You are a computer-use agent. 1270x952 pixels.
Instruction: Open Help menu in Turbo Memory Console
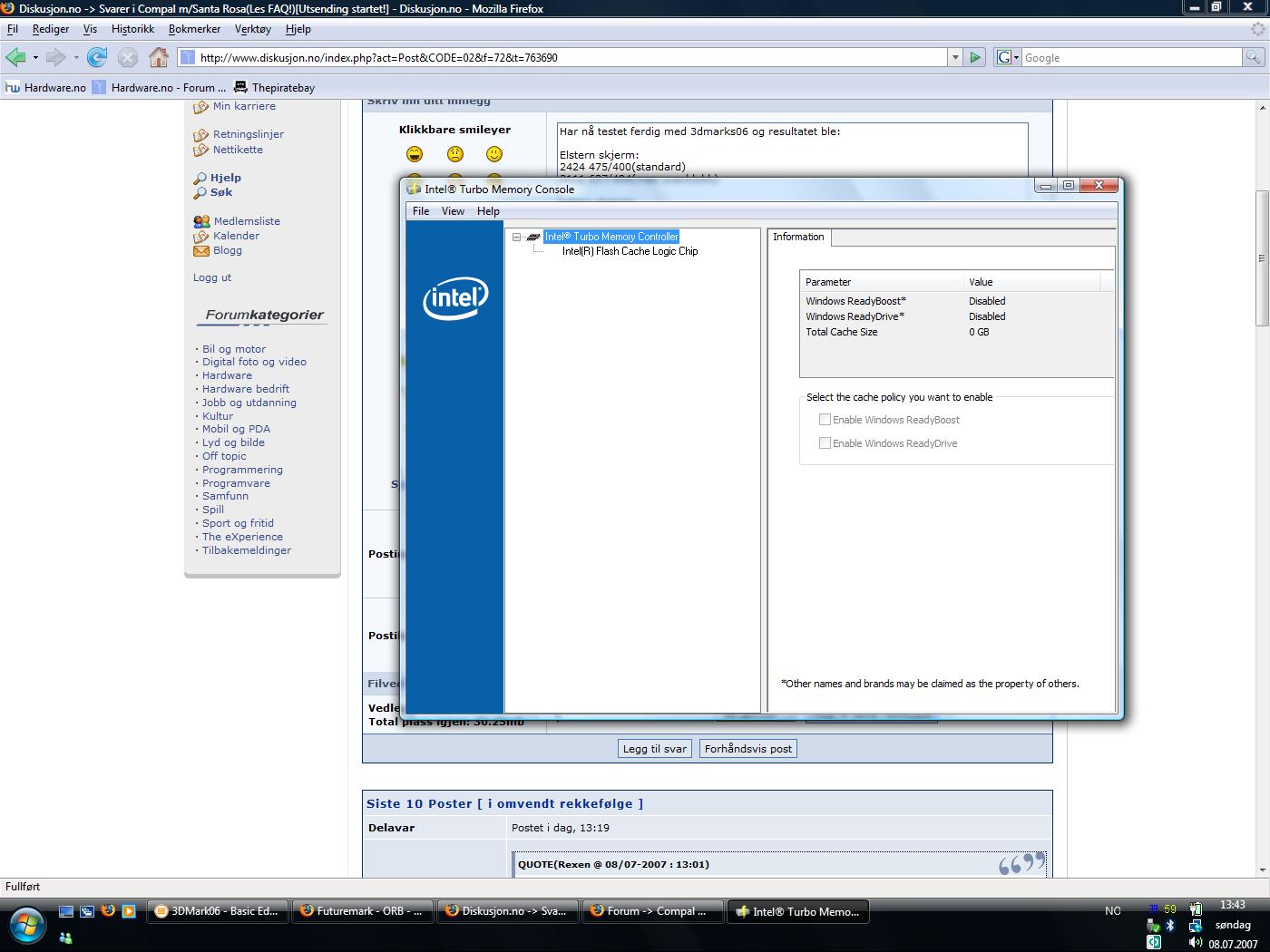[x=488, y=211]
